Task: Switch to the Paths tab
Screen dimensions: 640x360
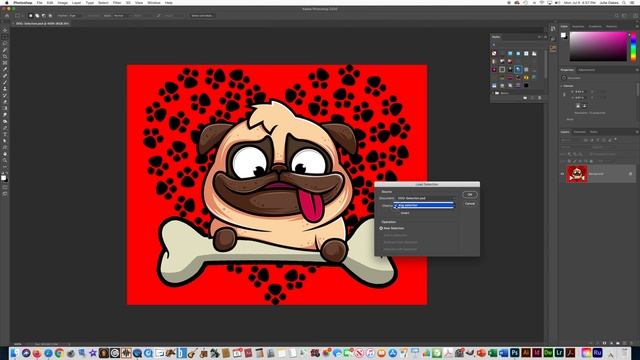Action: pos(594,132)
